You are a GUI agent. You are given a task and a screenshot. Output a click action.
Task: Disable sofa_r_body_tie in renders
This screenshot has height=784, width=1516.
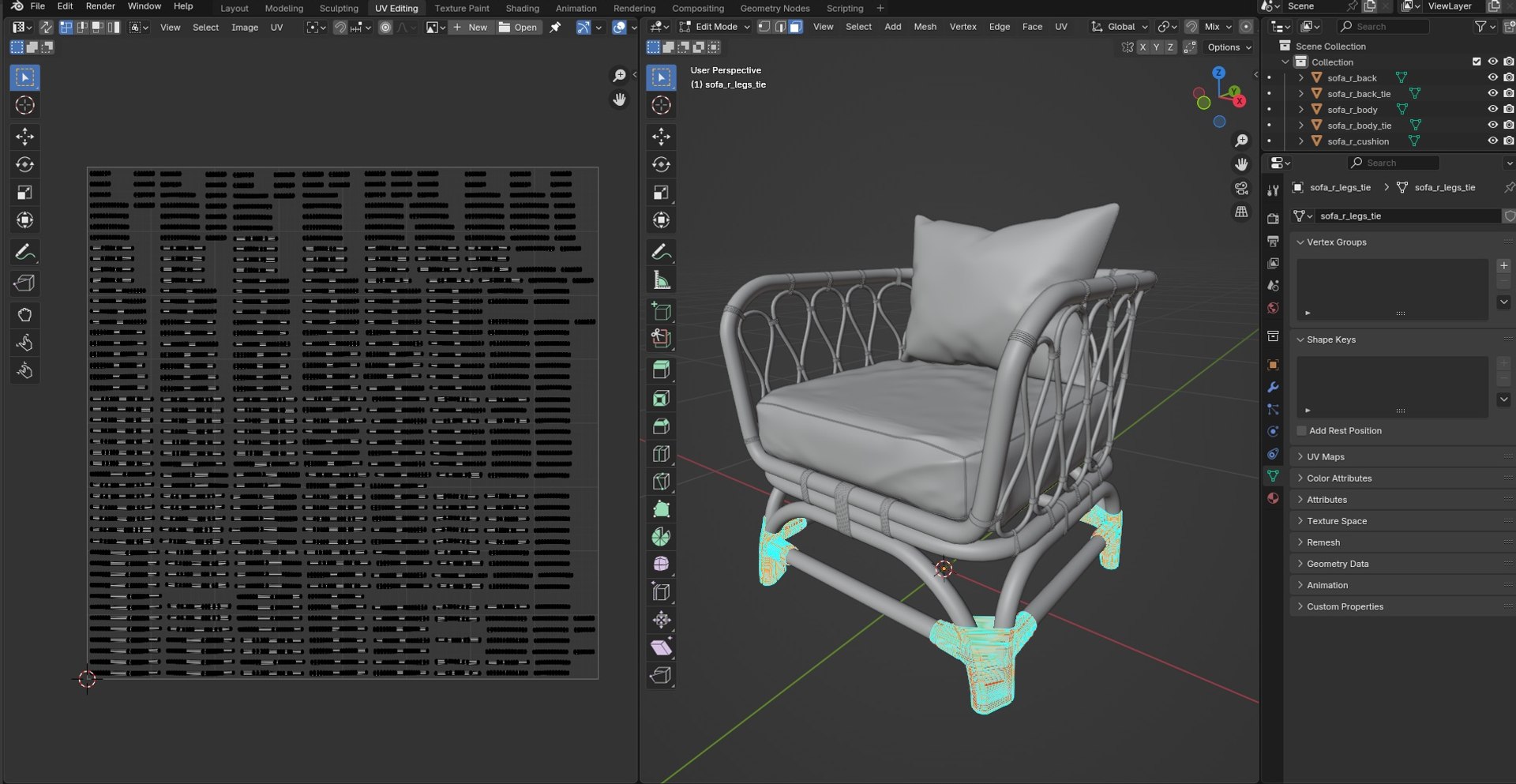[x=1508, y=125]
